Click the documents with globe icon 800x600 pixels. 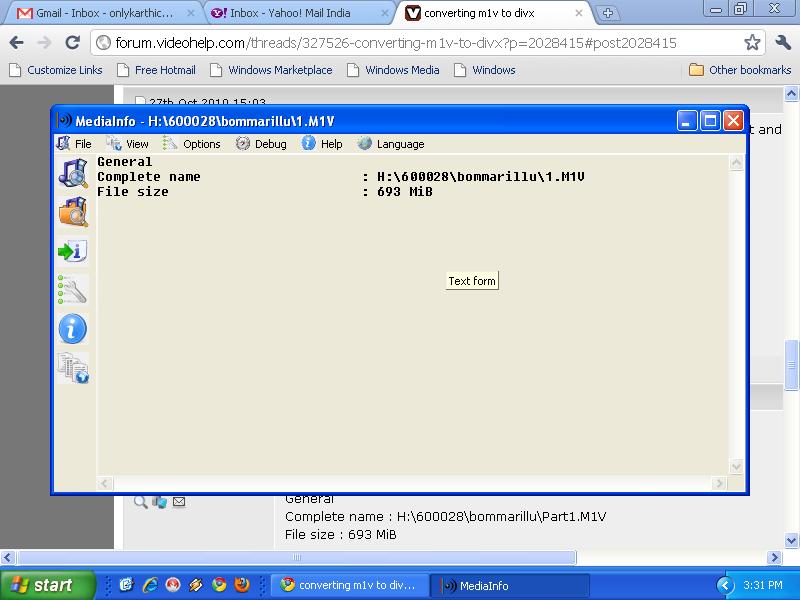pyautogui.click(x=73, y=368)
